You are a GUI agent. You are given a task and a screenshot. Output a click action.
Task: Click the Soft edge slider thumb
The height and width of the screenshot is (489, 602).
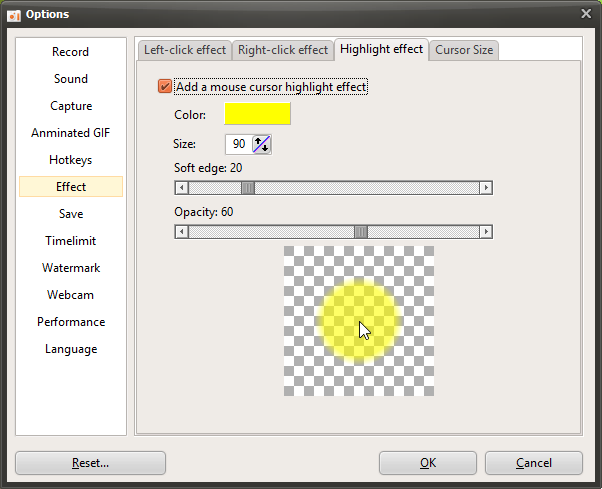(x=248, y=187)
